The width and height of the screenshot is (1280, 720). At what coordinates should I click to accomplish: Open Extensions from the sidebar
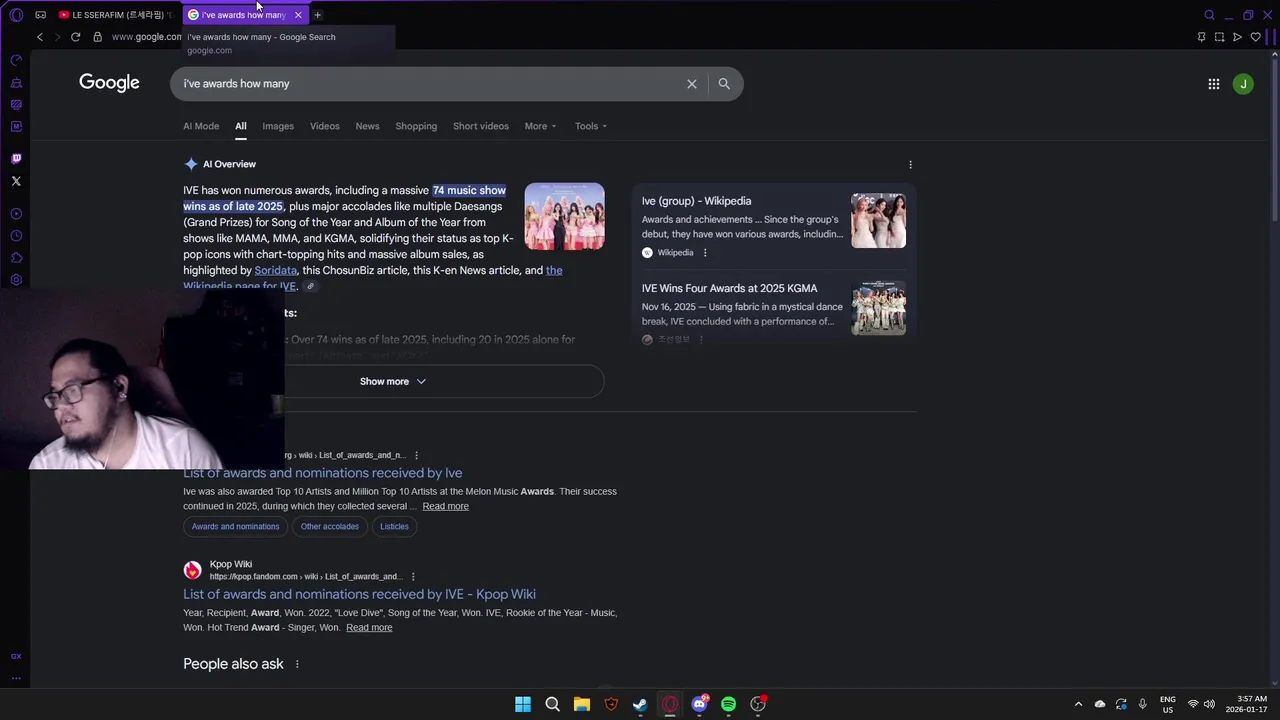16,258
